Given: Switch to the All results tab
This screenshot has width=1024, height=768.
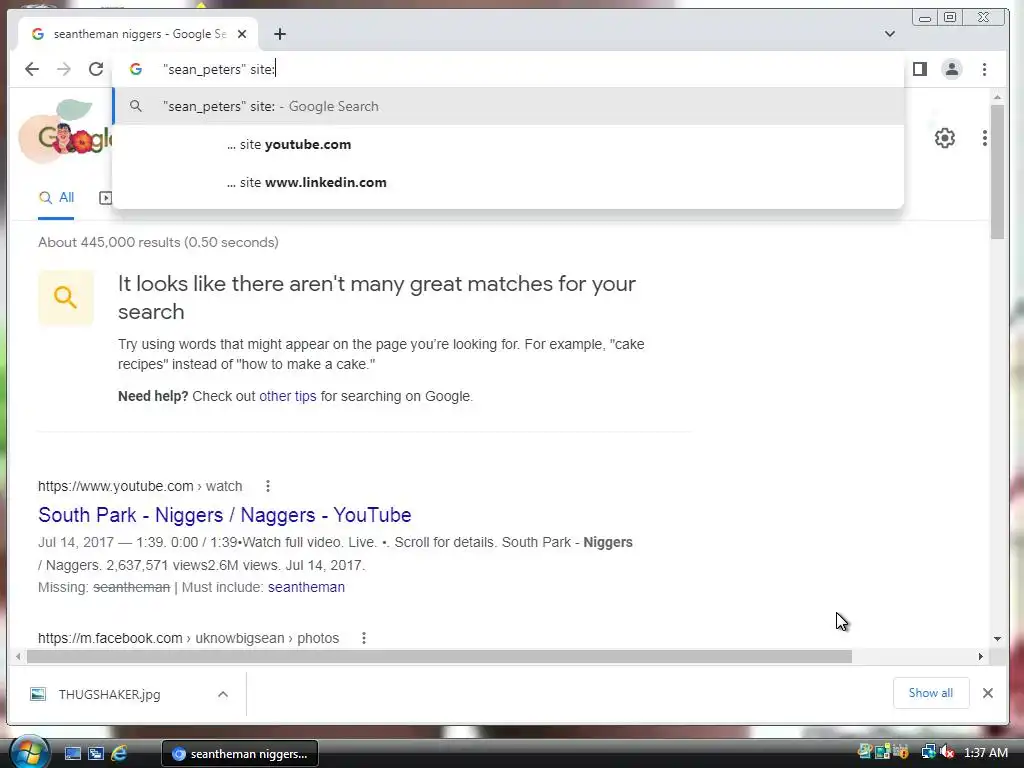Looking at the screenshot, I should (x=56, y=198).
